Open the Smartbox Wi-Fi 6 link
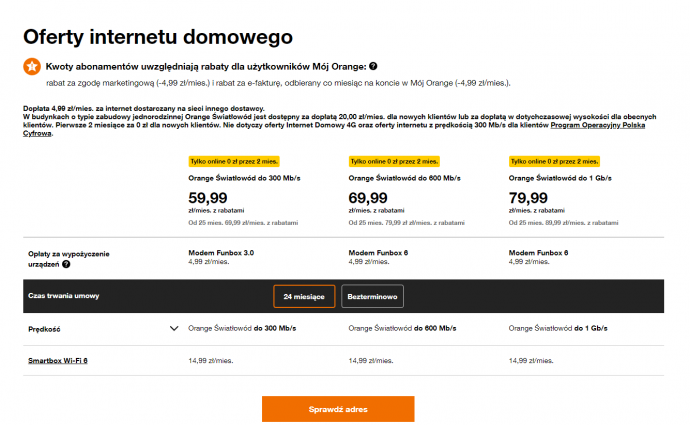The image size is (690, 425). [58, 361]
